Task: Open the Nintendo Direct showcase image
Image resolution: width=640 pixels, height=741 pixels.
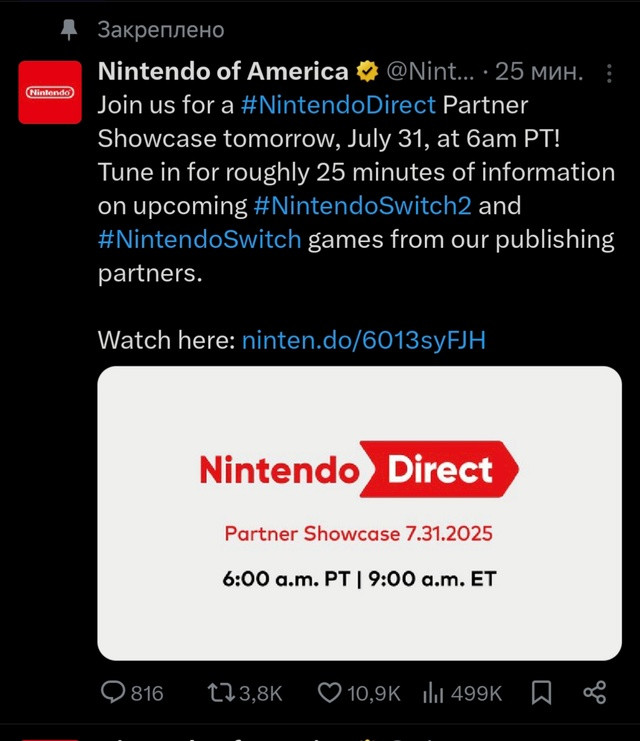Action: (x=360, y=513)
